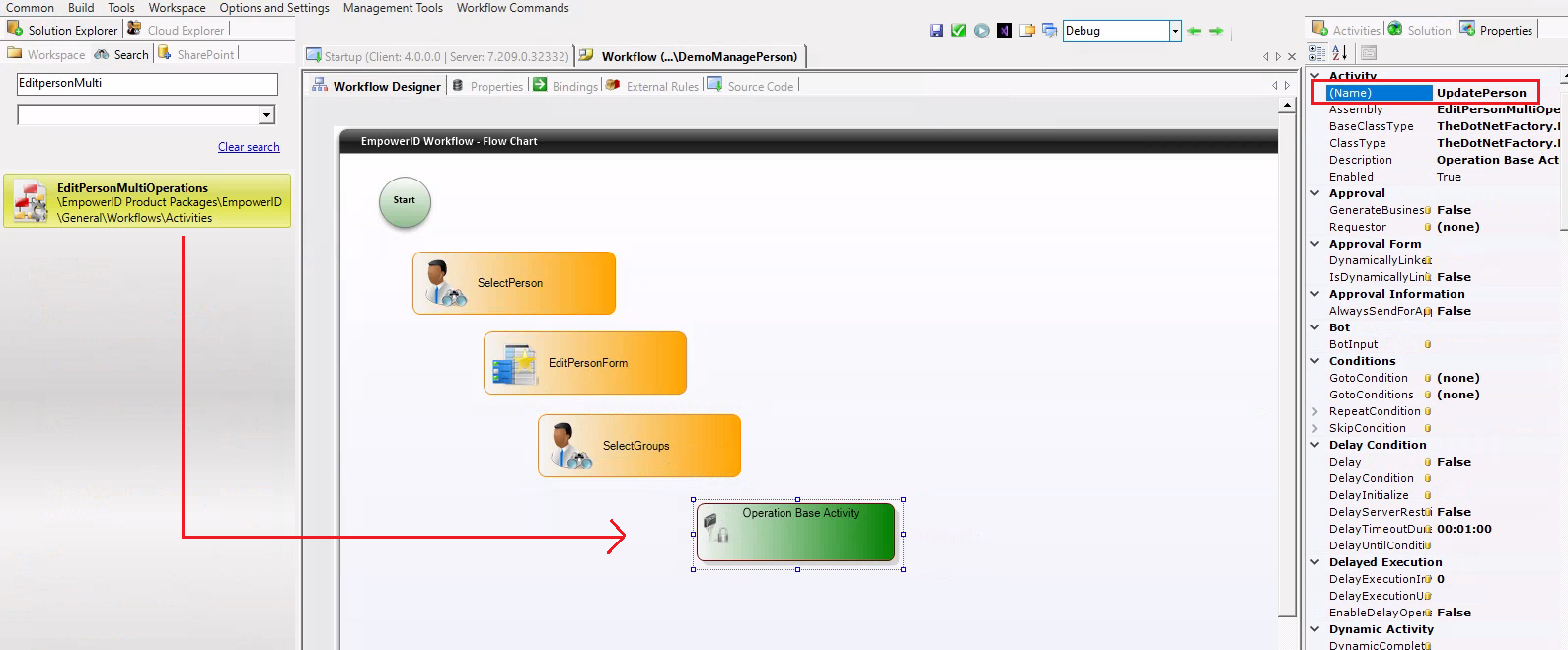This screenshot has width=1568, height=650.
Task: Collapse the Bot property category
Action: [x=1315, y=327]
